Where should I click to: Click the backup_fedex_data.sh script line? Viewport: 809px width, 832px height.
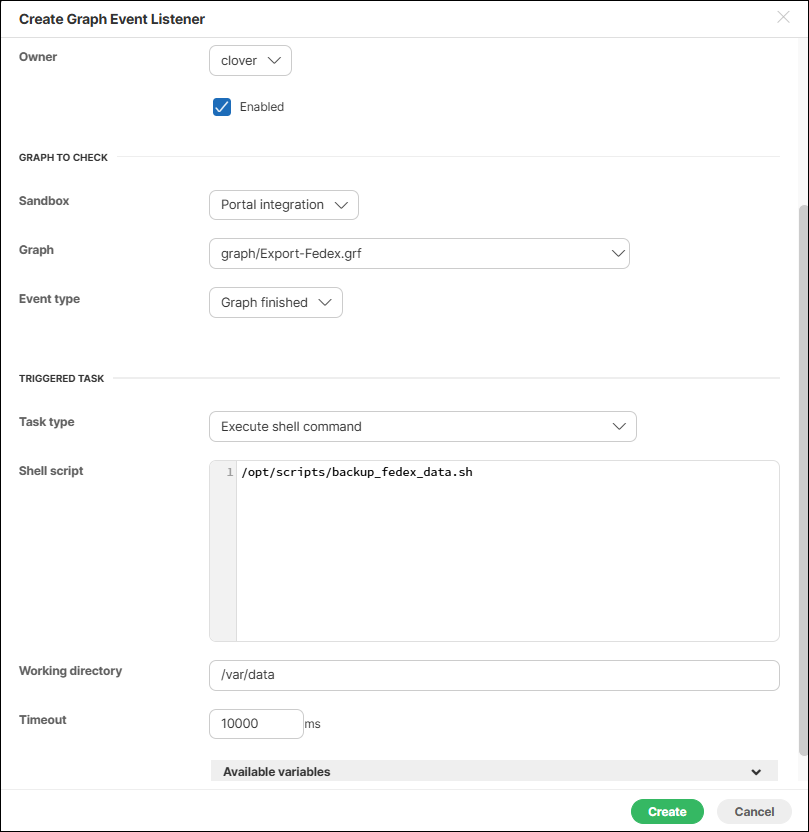[357, 472]
